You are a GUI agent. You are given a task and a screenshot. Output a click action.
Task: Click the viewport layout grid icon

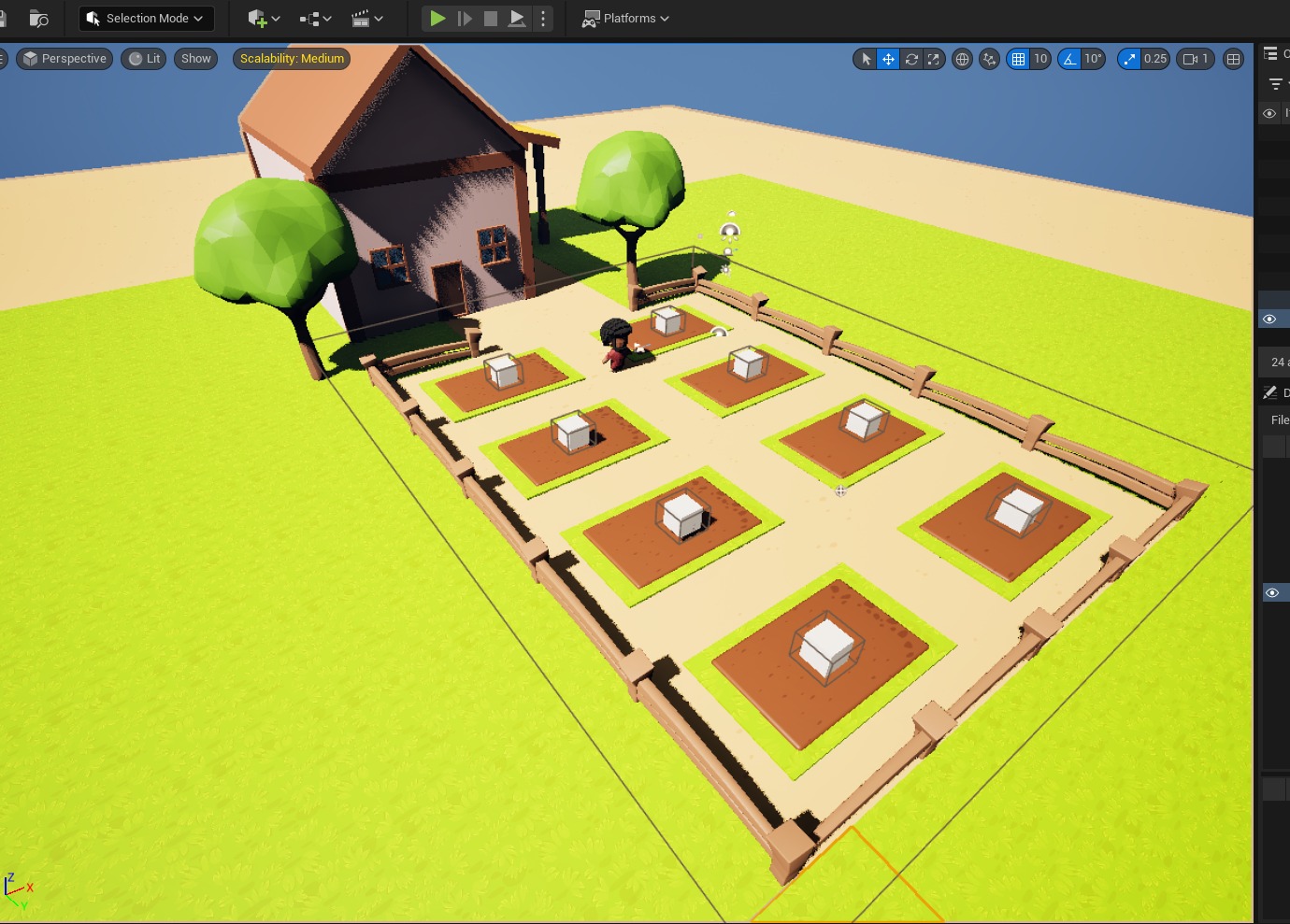coord(1233,59)
